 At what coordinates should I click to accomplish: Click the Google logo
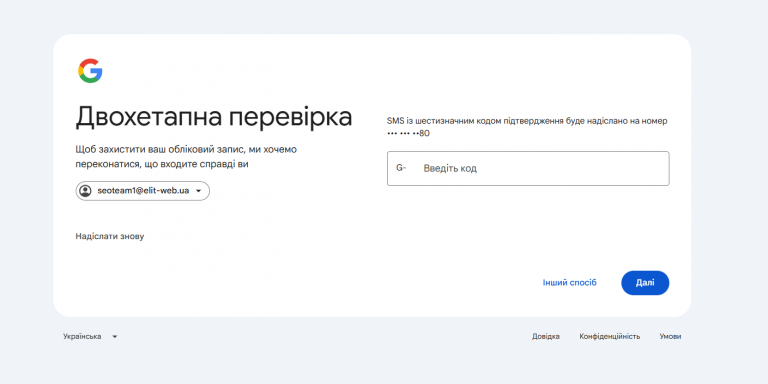[x=90, y=71]
